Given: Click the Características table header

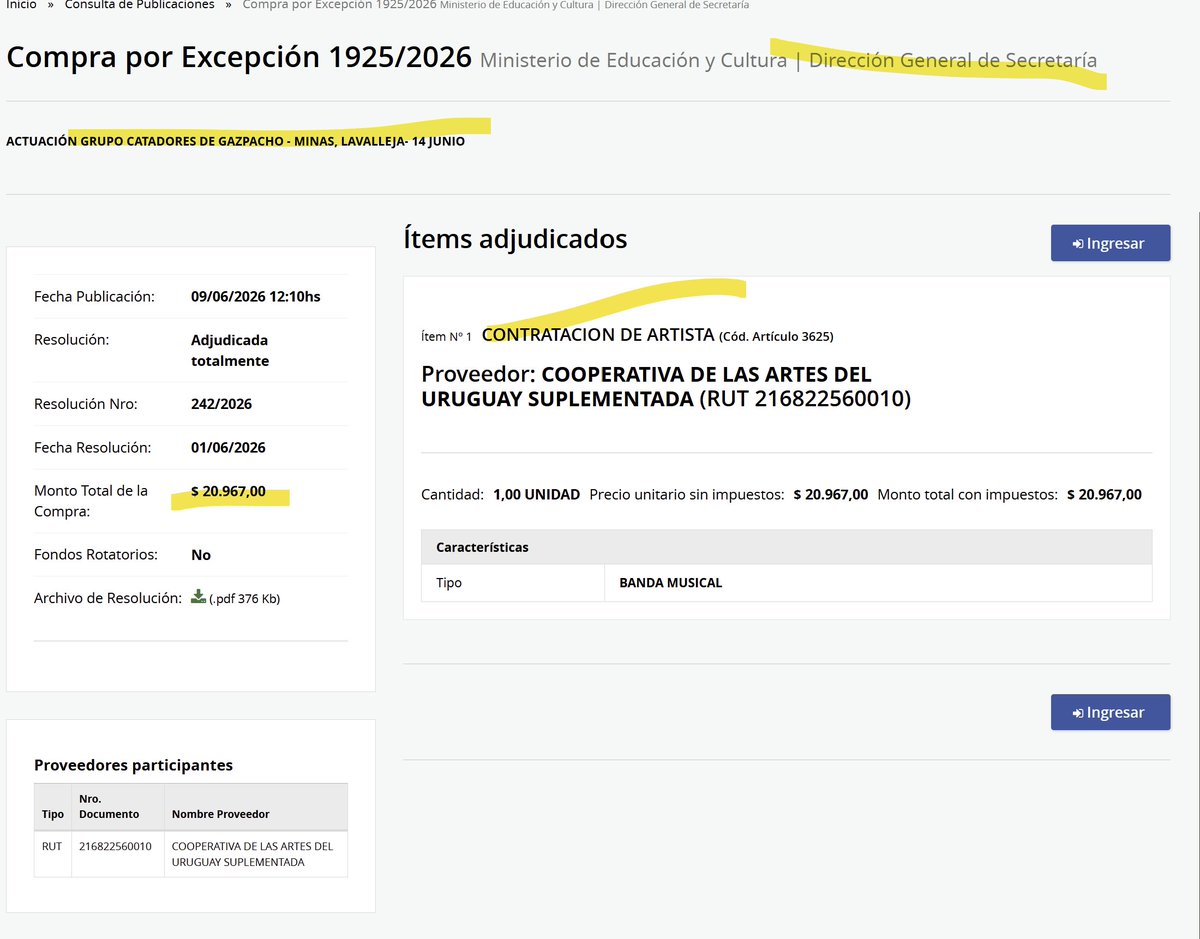Looking at the screenshot, I should click(x=787, y=547).
